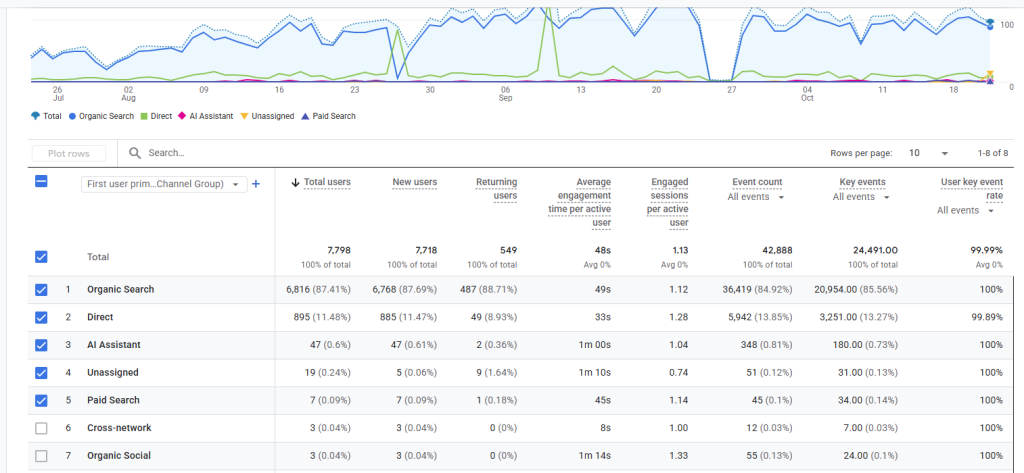Click the Organic Search legend label
Image resolution: width=1024 pixels, height=473 pixels.
tap(106, 116)
